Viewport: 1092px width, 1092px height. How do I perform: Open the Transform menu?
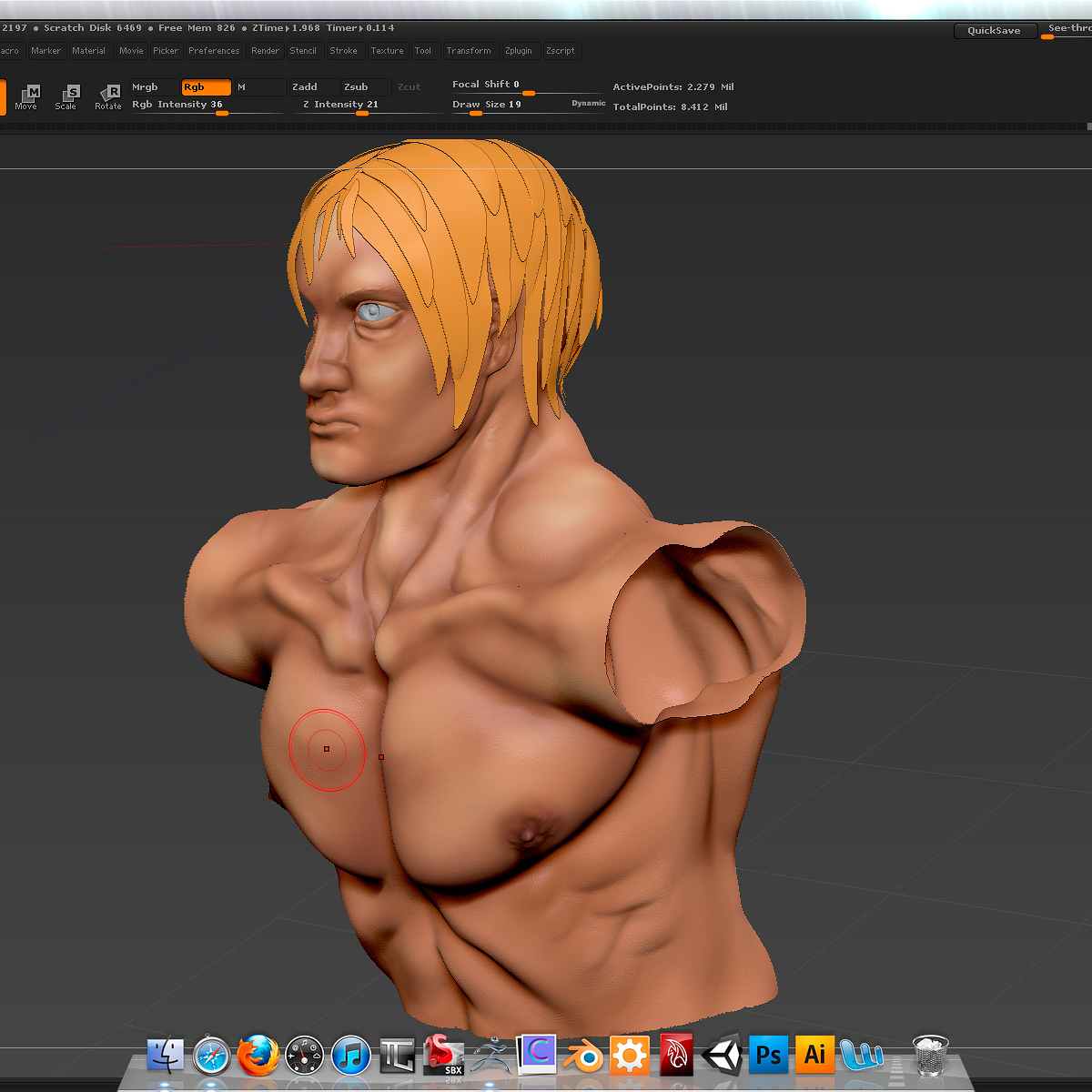pyautogui.click(x=469, y=51)
